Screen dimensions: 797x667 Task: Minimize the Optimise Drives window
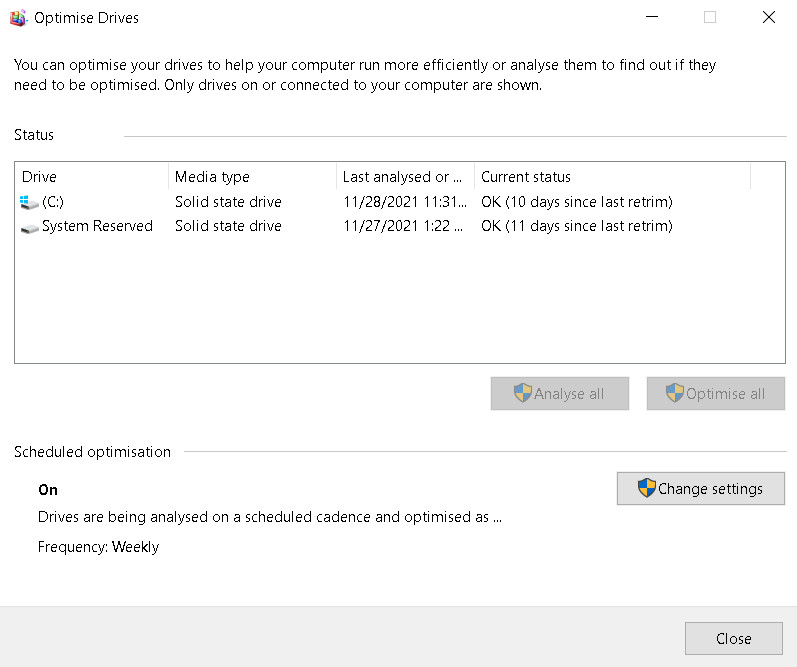click(652, 17)
